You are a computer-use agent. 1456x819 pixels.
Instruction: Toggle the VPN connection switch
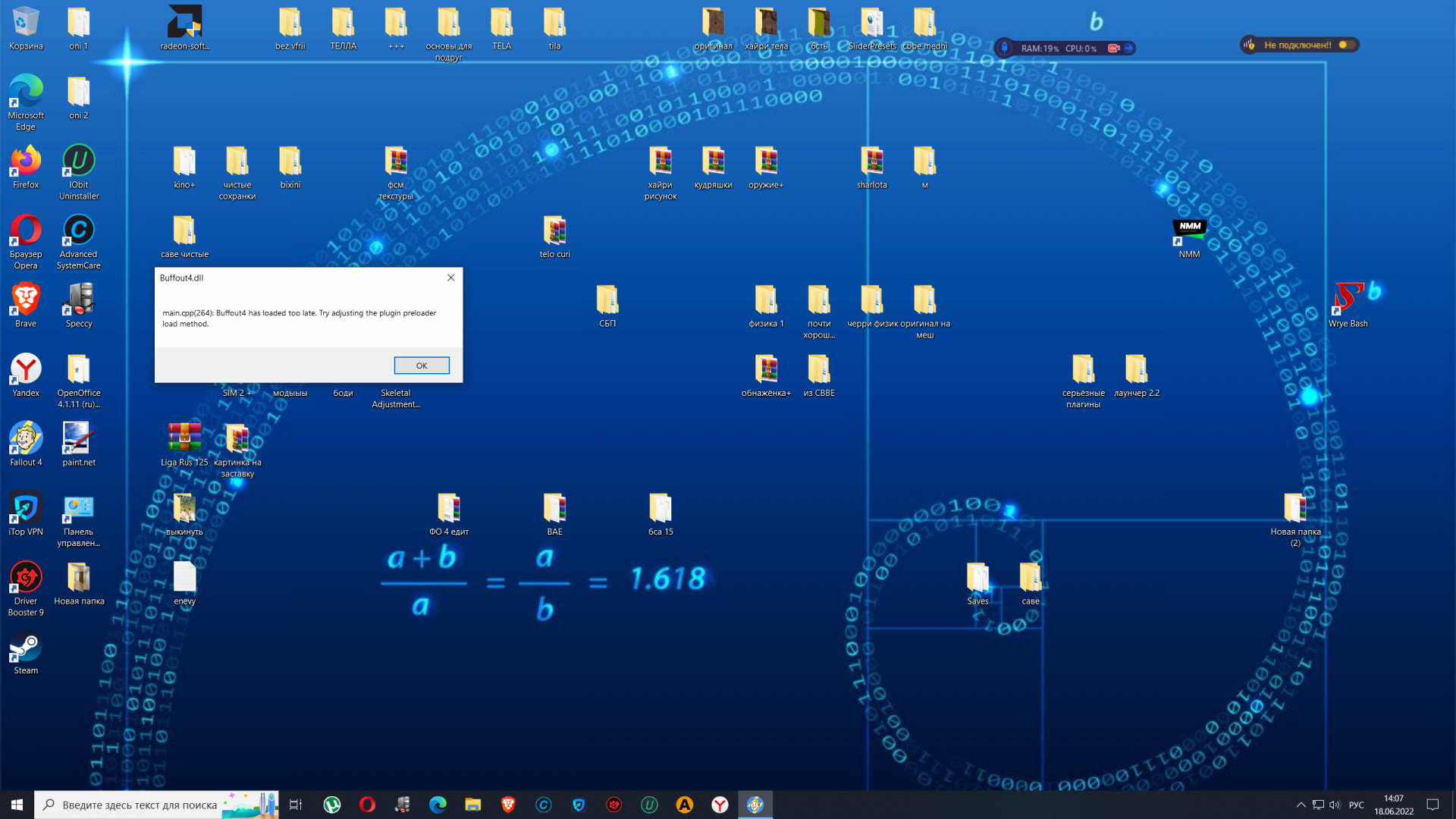pos(1346,45)
